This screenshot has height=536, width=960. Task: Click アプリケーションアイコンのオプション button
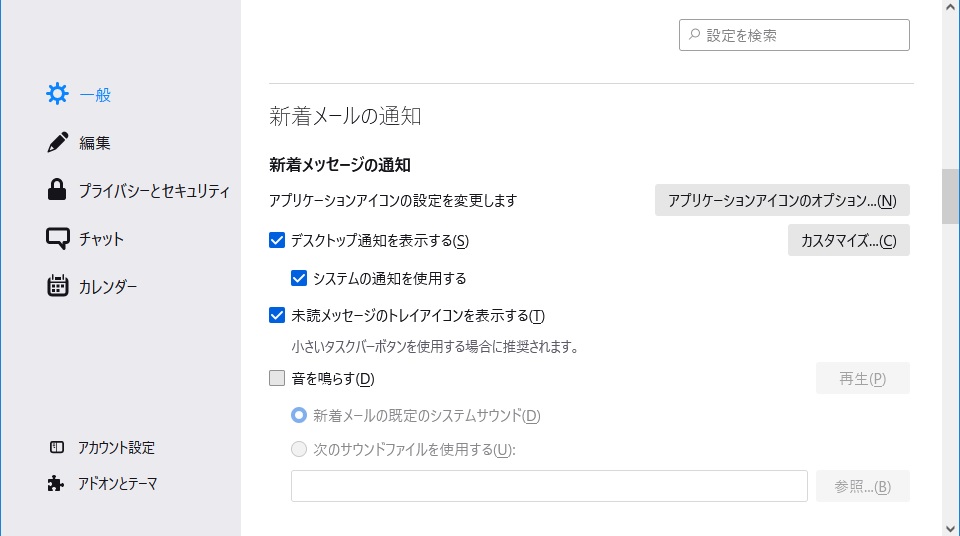click(782, 200)
